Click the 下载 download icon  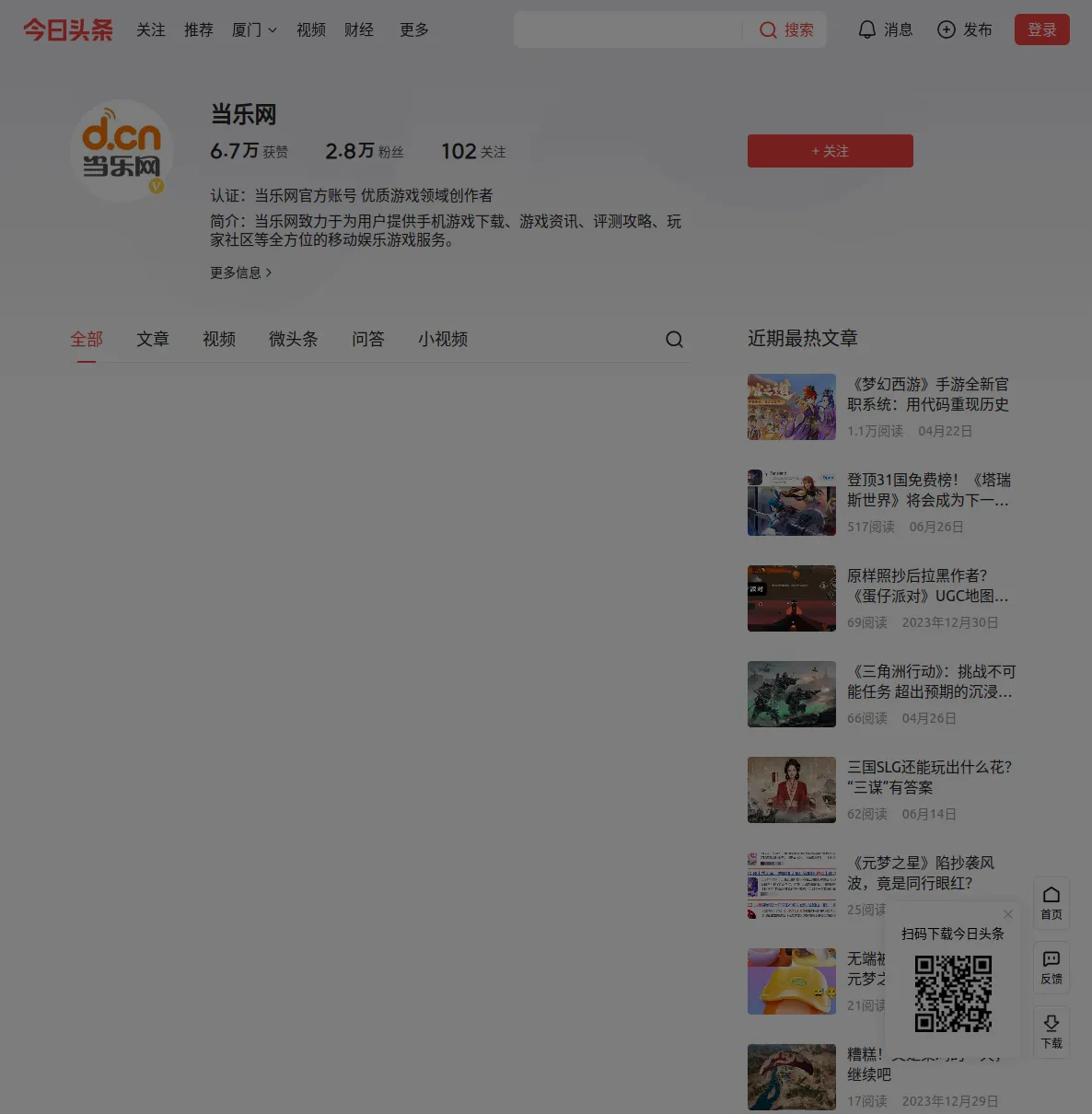(x=1051, y=1031)
